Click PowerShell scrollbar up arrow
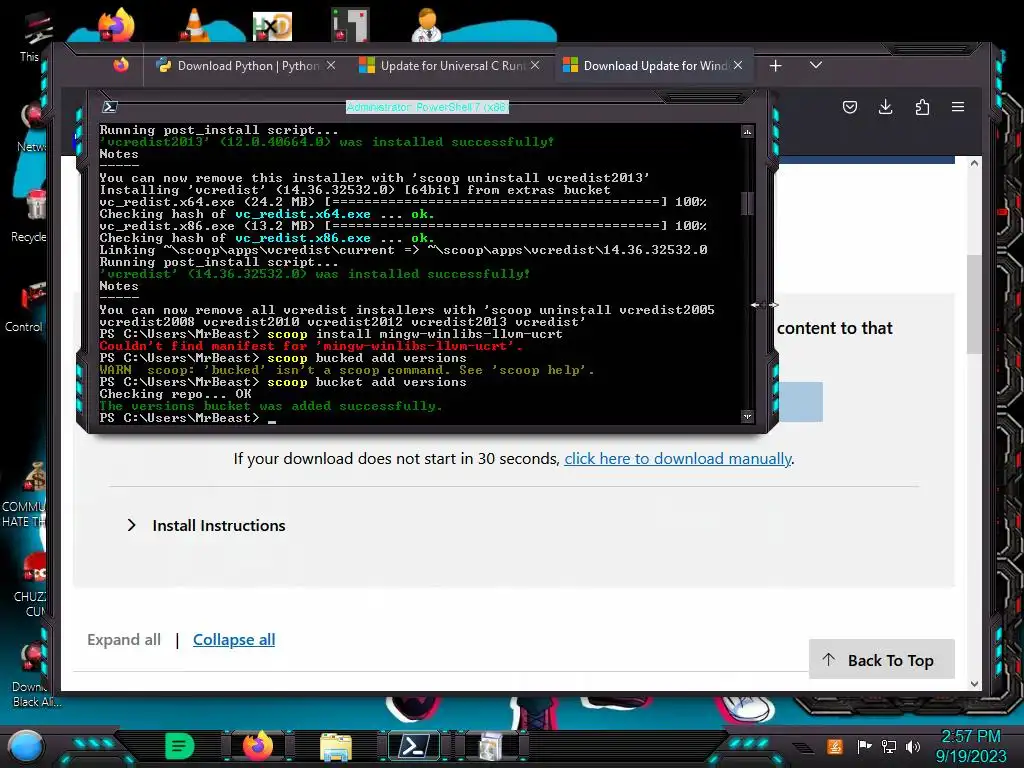This screenshot has height=768, width=1024. tap(747, 132)
